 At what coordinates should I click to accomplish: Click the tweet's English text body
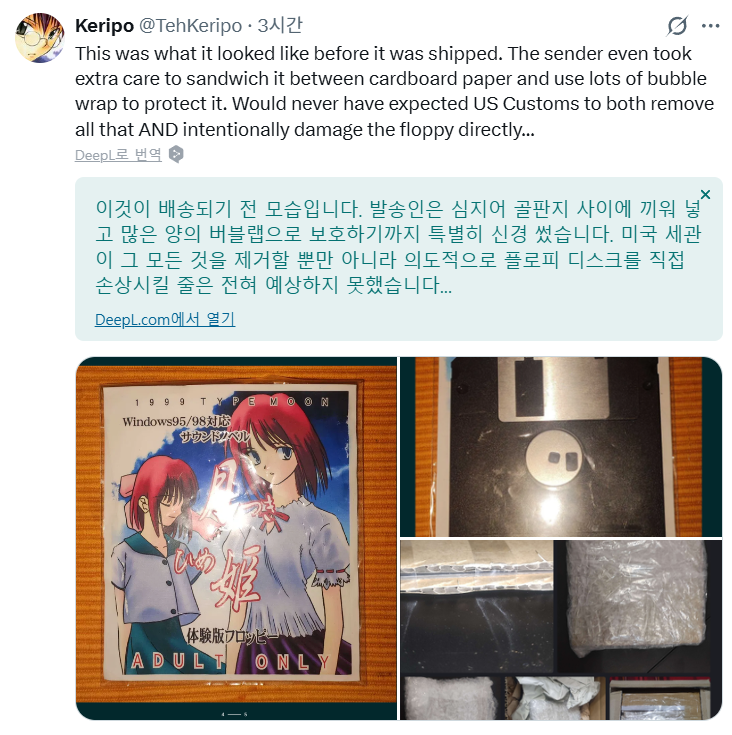[x=395, y=91]
